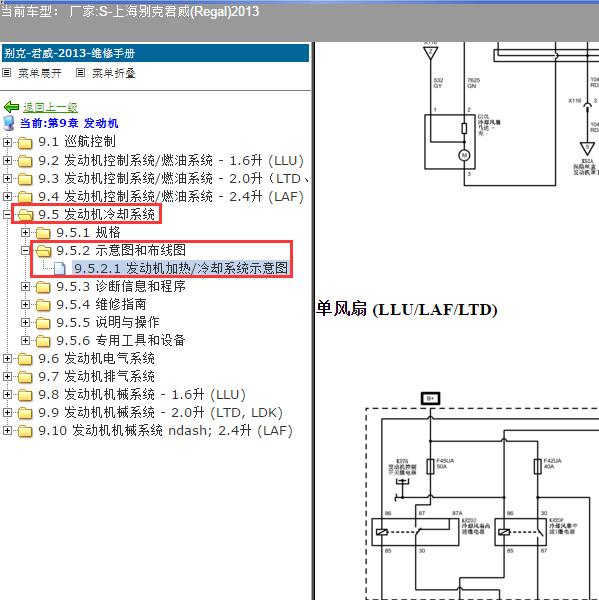
Task: Click 当前:第9章 发动机 heading text
Action: (x=69, y=123)
